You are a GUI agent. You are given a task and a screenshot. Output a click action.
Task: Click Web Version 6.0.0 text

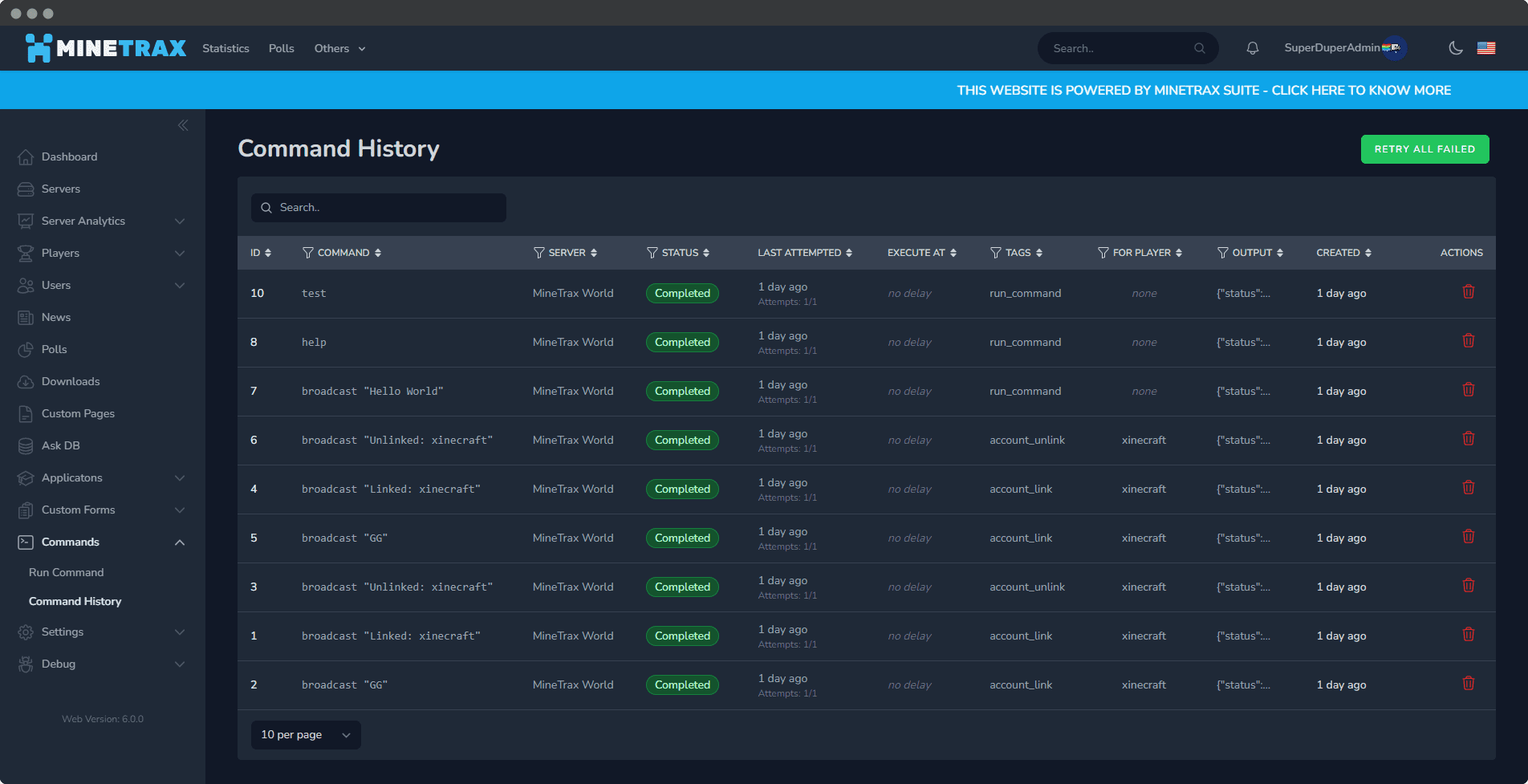pos(103,719)
